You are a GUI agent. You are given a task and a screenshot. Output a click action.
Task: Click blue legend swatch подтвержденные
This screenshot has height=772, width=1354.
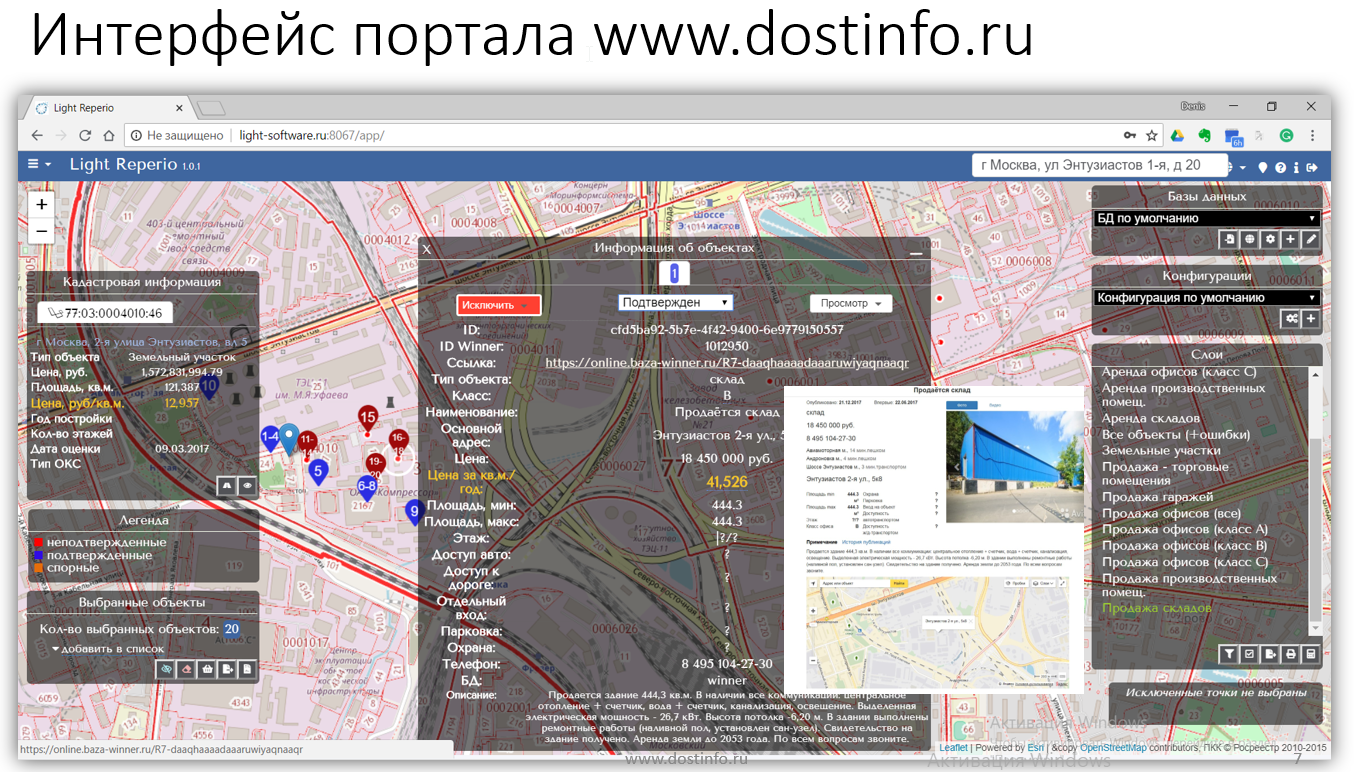tap(38, 556)
